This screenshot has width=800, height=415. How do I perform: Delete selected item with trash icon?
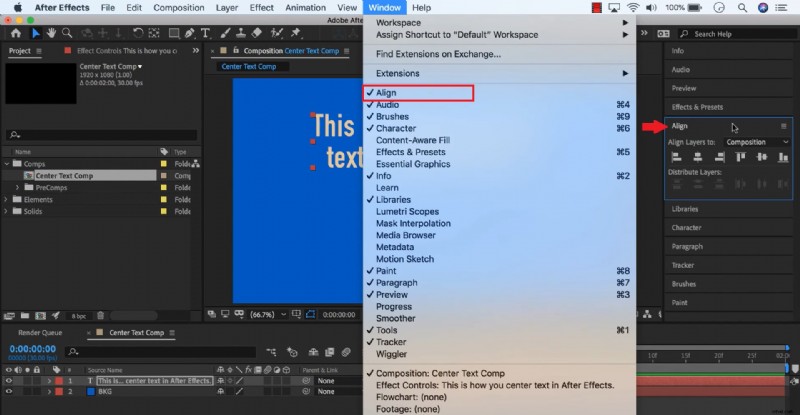[x=101, y=315]
